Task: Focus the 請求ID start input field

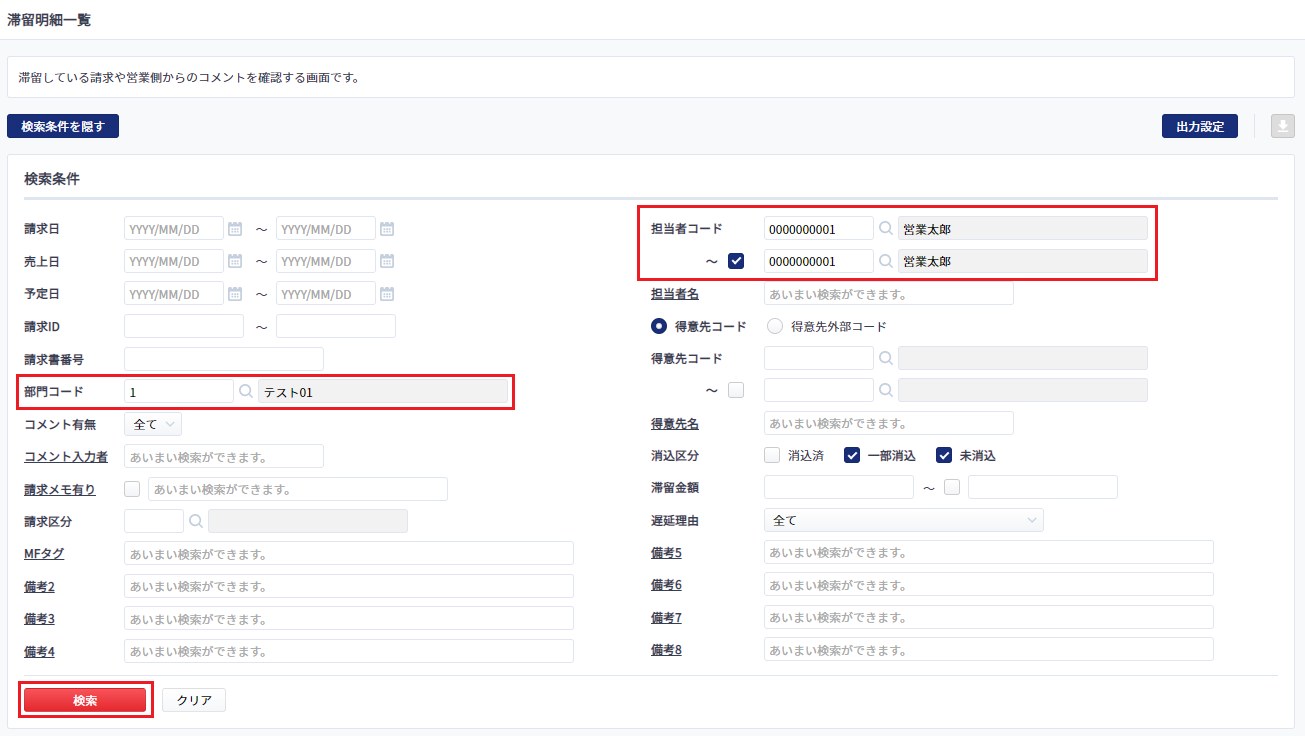Action: click(x=184, y=326)
